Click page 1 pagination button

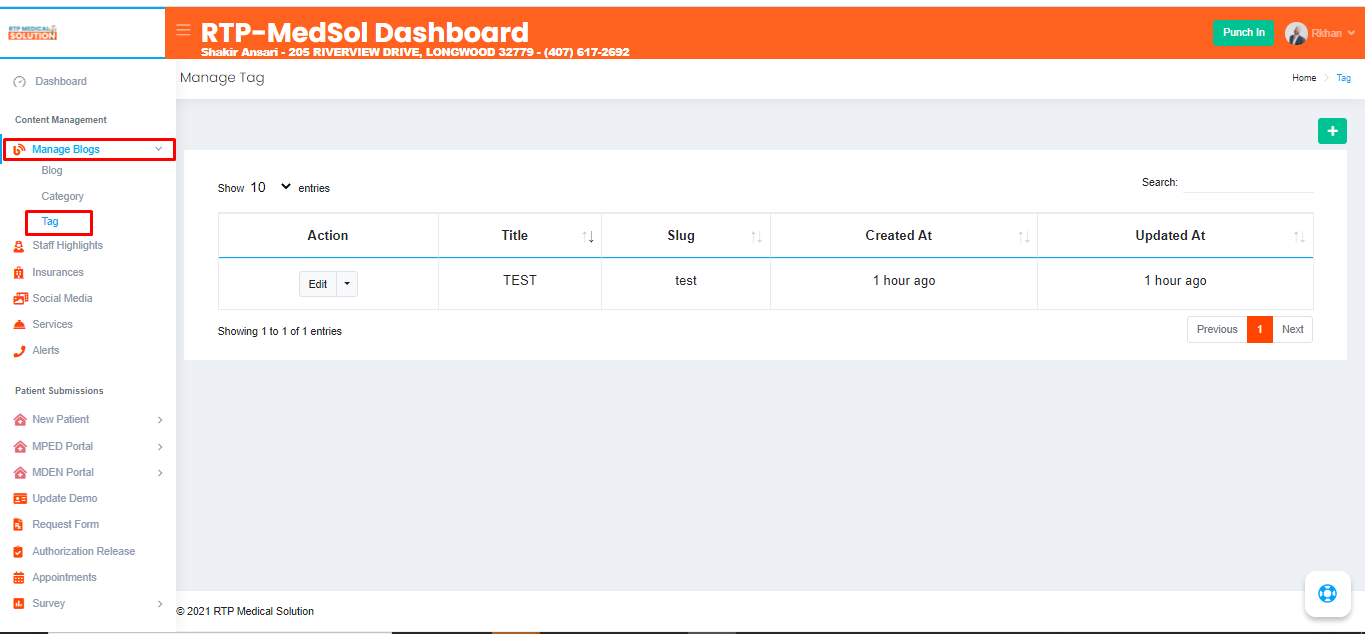pyautogui.click(x=1260, y=329)
